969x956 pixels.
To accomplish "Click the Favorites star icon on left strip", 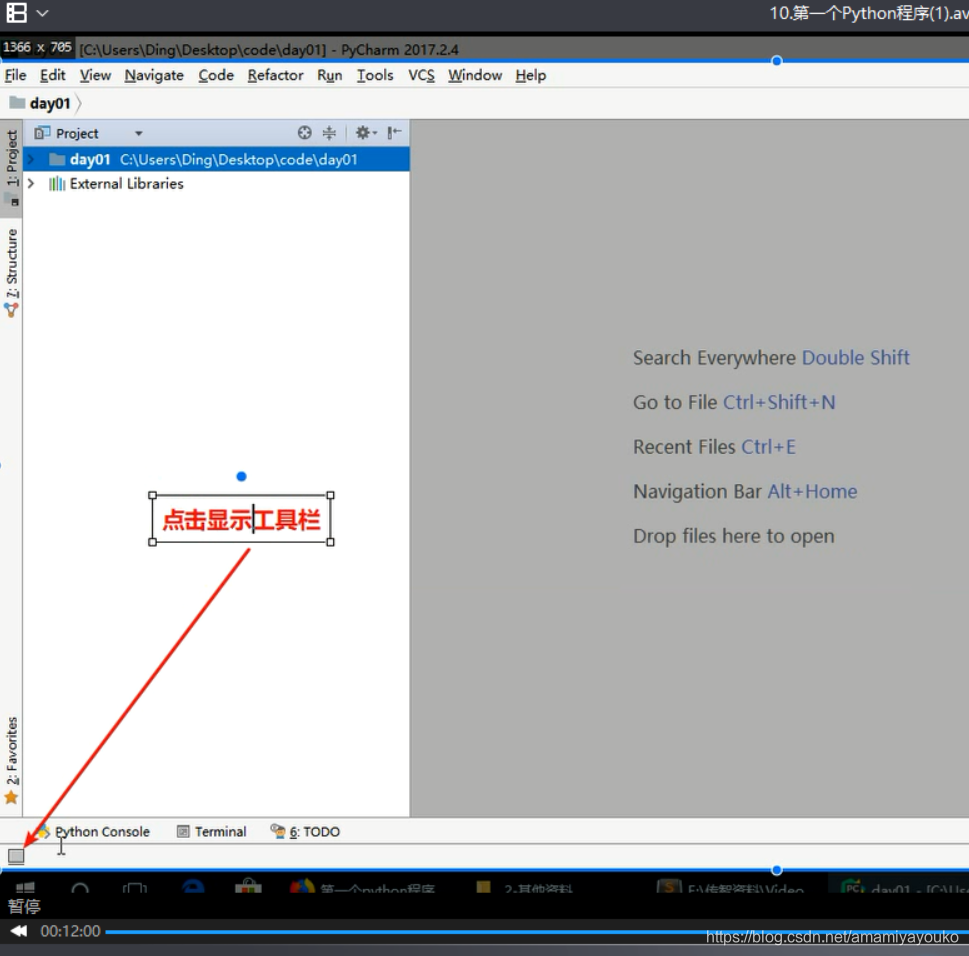I will point(11,798).
